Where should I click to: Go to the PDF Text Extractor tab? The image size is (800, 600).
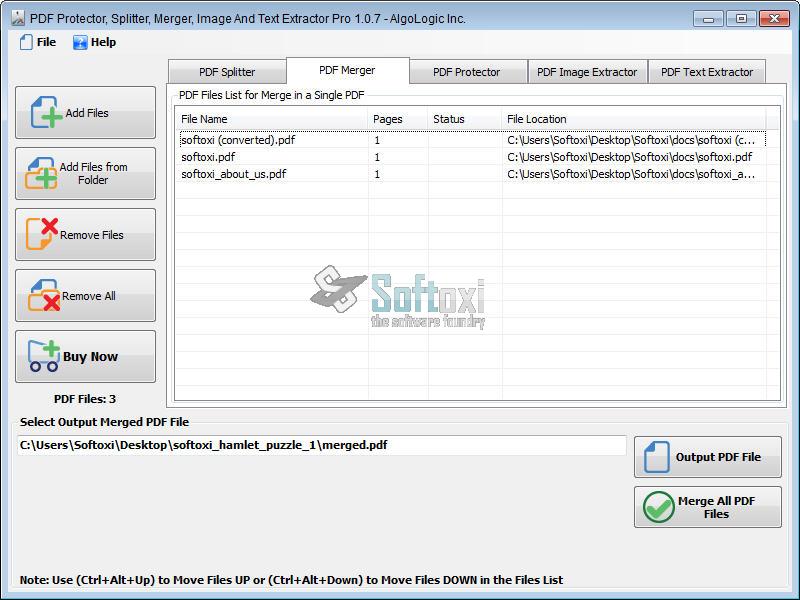pyautogui.click(x=707, y=72)
